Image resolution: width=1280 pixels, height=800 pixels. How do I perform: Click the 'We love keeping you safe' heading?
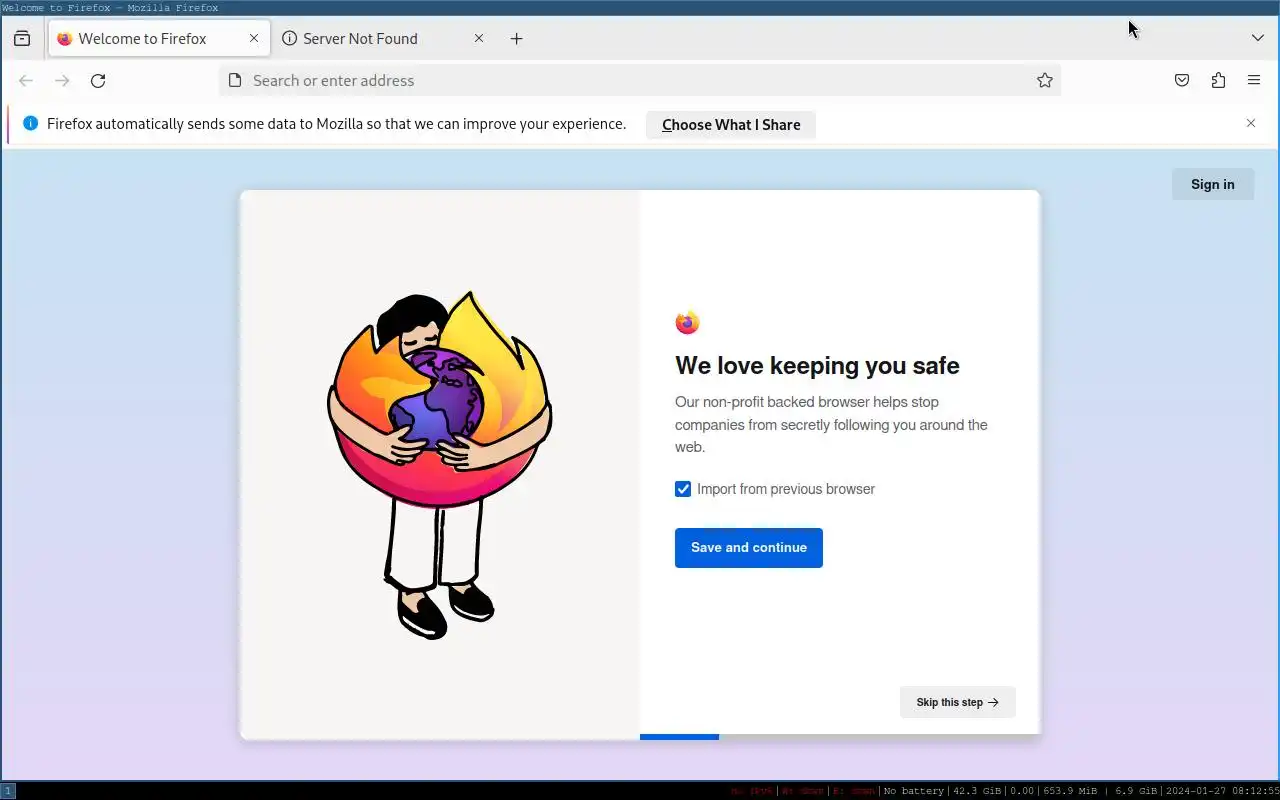click(x=817, y=366)
